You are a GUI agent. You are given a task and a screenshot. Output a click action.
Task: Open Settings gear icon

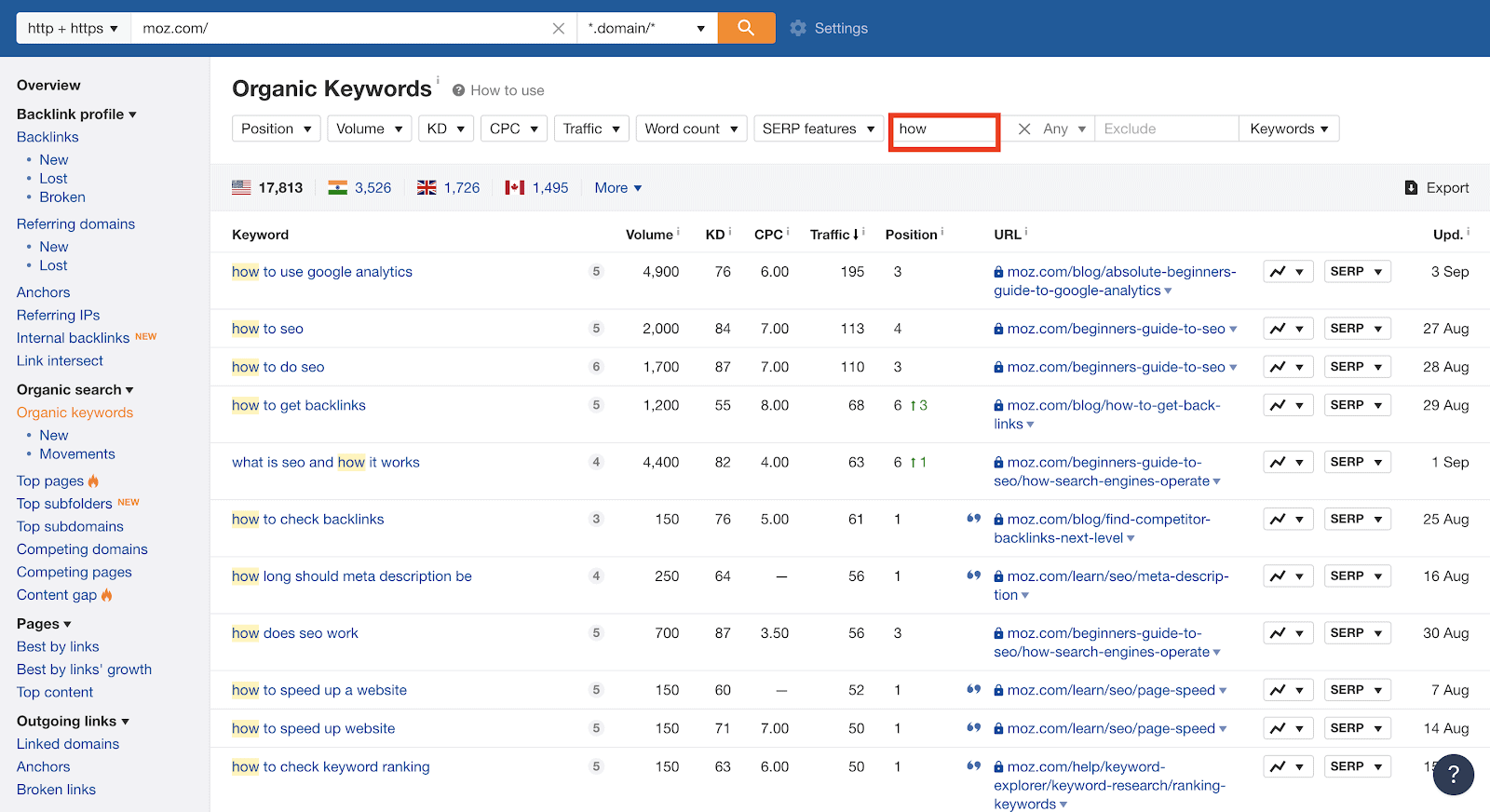point(798,28)
